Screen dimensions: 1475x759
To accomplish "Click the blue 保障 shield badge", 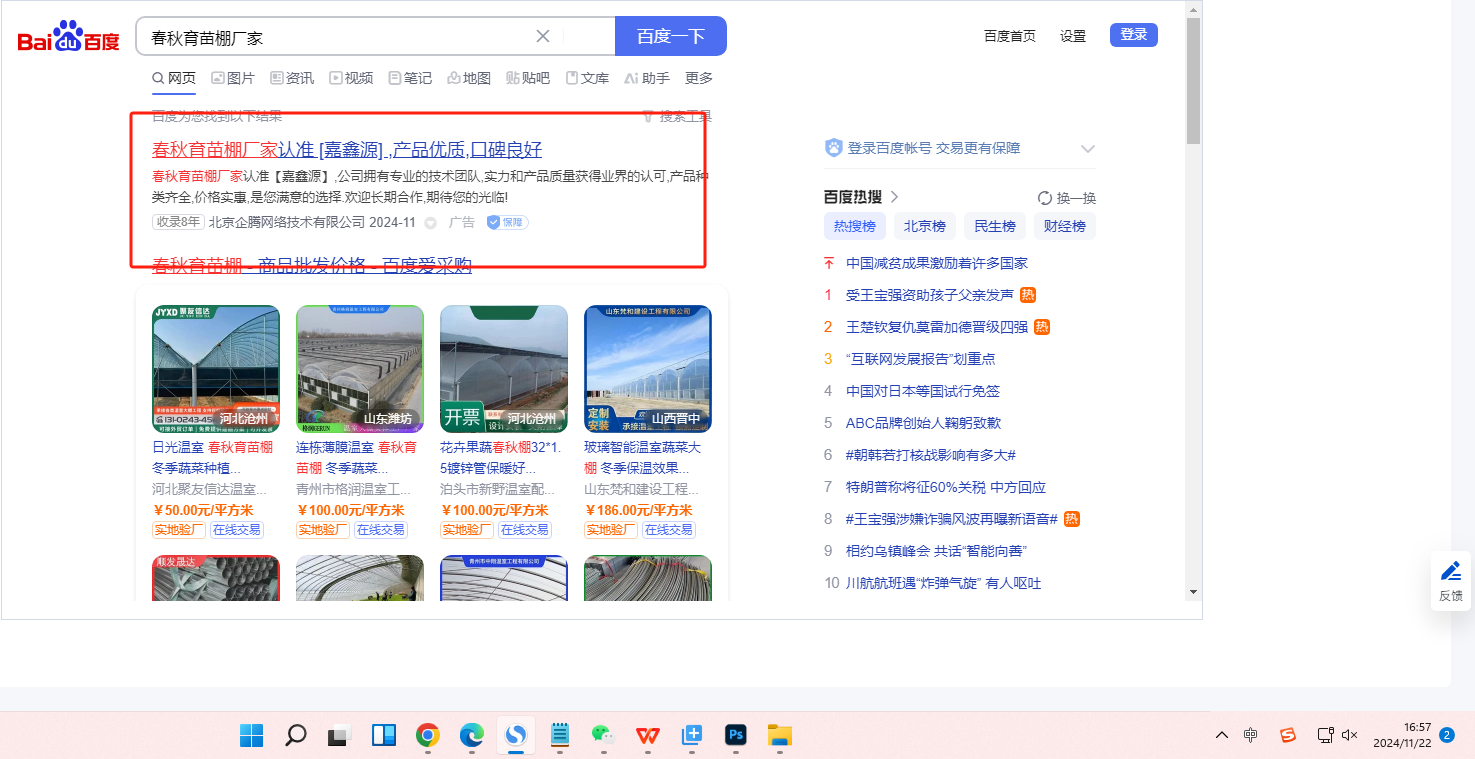I will [x=507, y=222].
